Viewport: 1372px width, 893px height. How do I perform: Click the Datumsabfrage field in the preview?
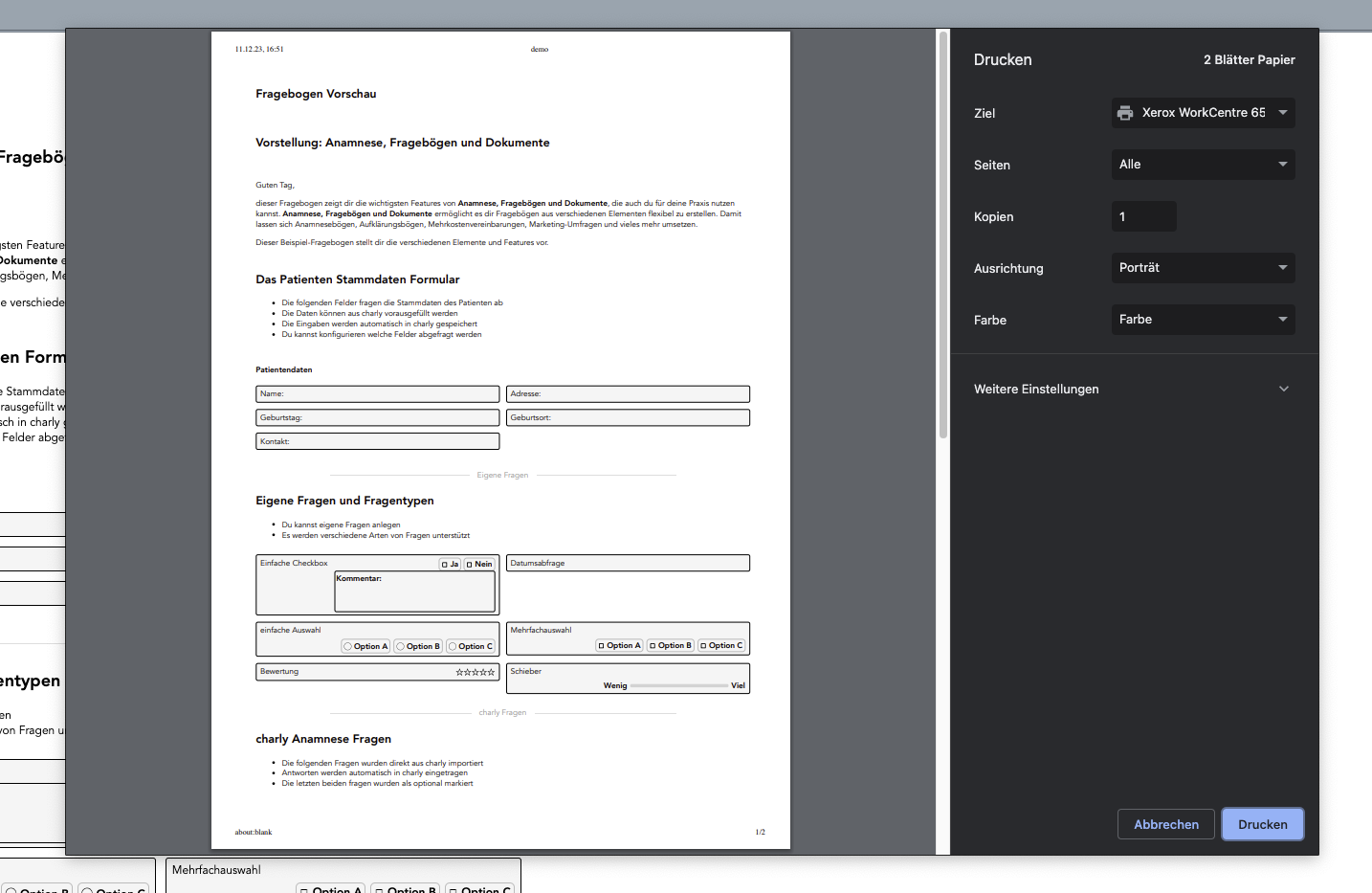pyautogui.click(x=628, y=564)
